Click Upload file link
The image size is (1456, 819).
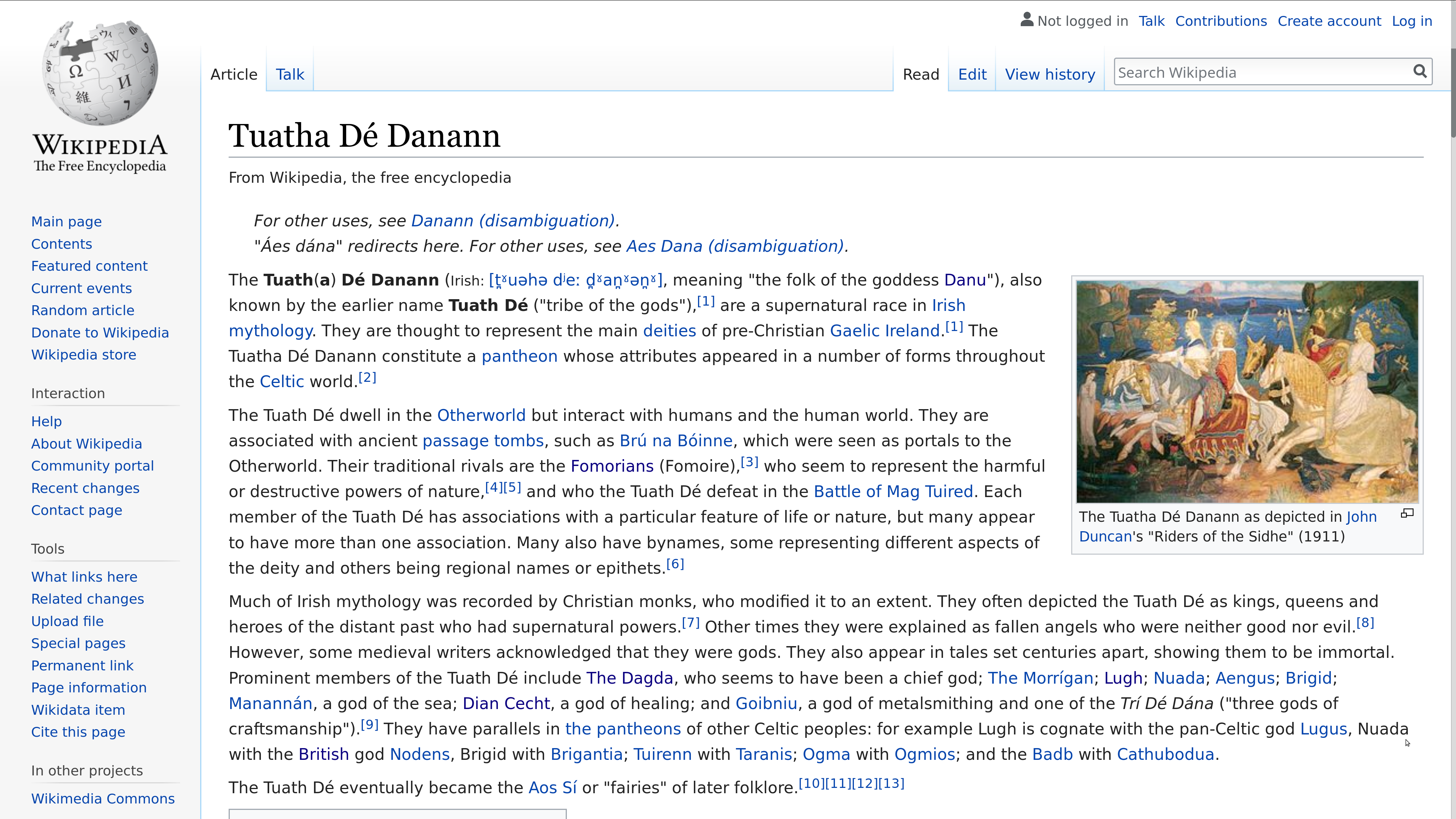point(67,621)
